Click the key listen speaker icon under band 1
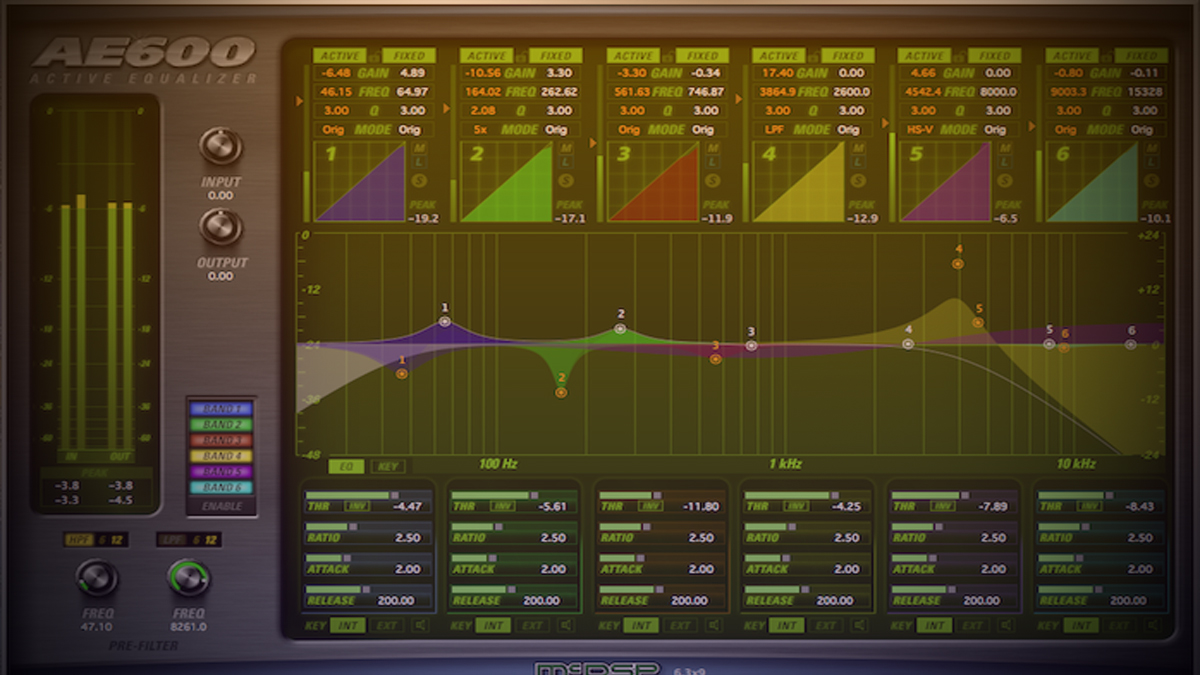Screen dimensions: 1200x675 pyautogui.click(x=421, y=624)
